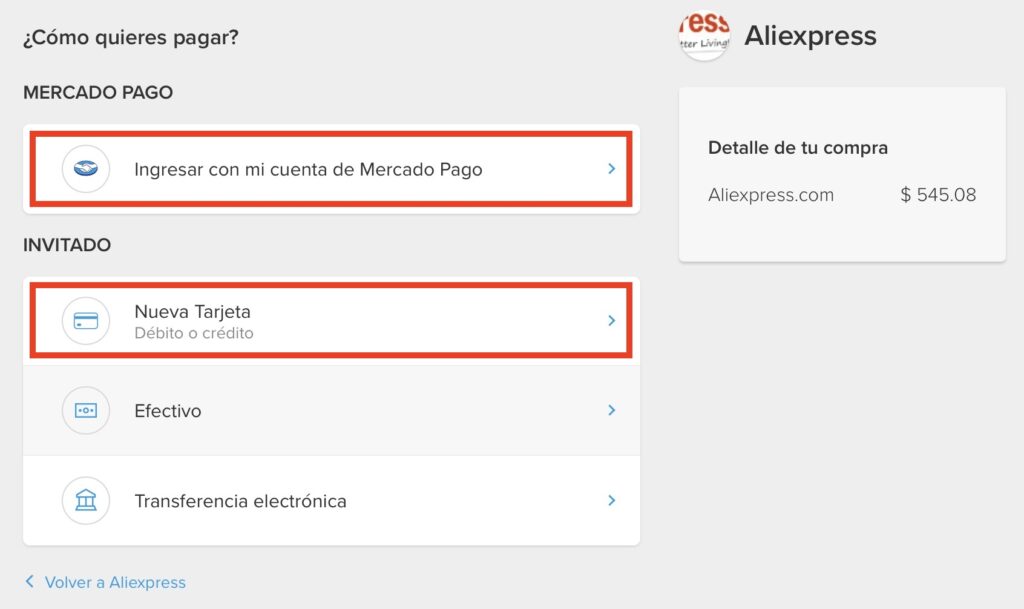
Task: Choose the Nueva Tarjeta payment option
Action: coord(331,320)
